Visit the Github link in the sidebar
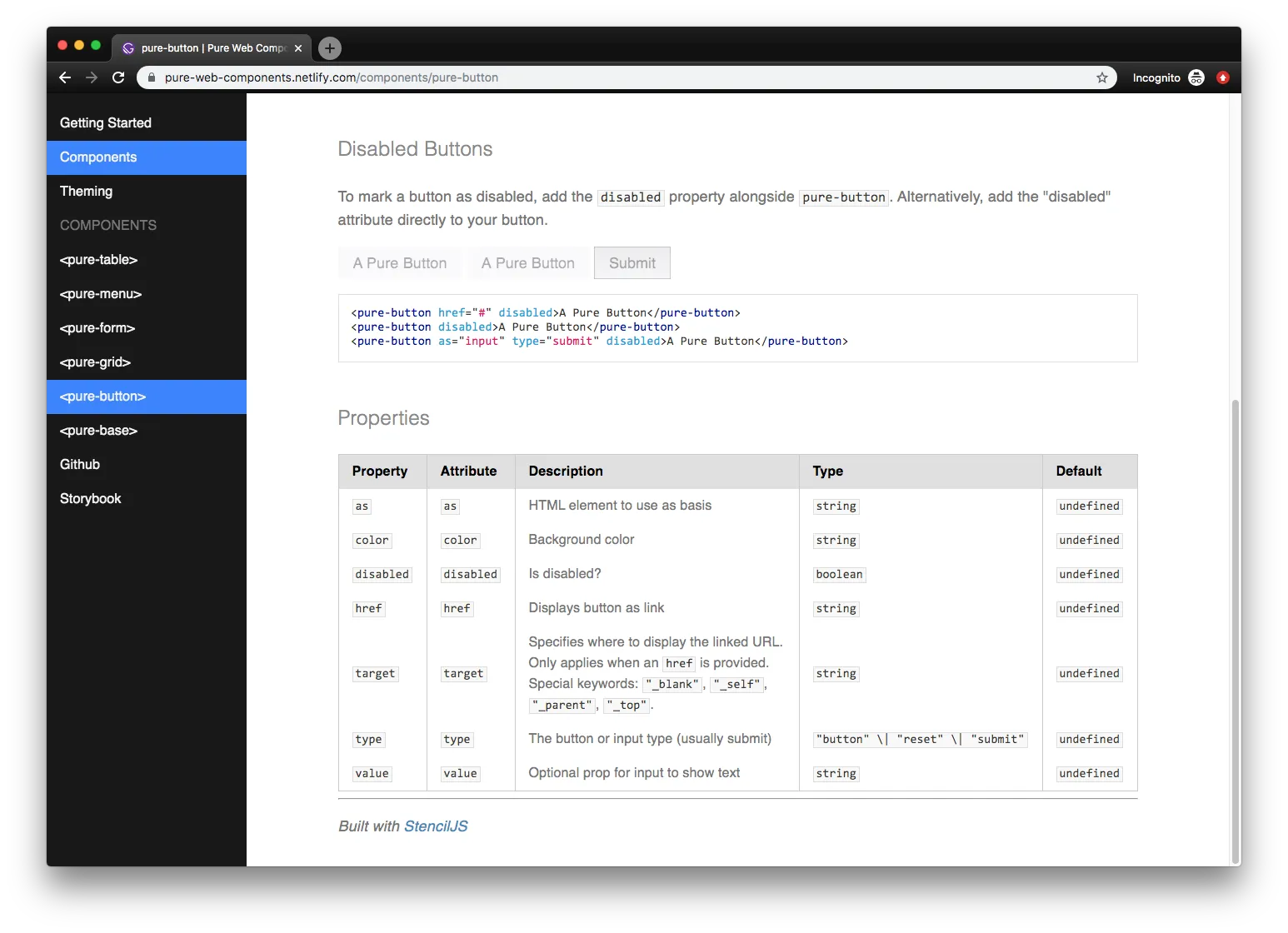Screen dimensions: 1288x933 tap(80, 464)
